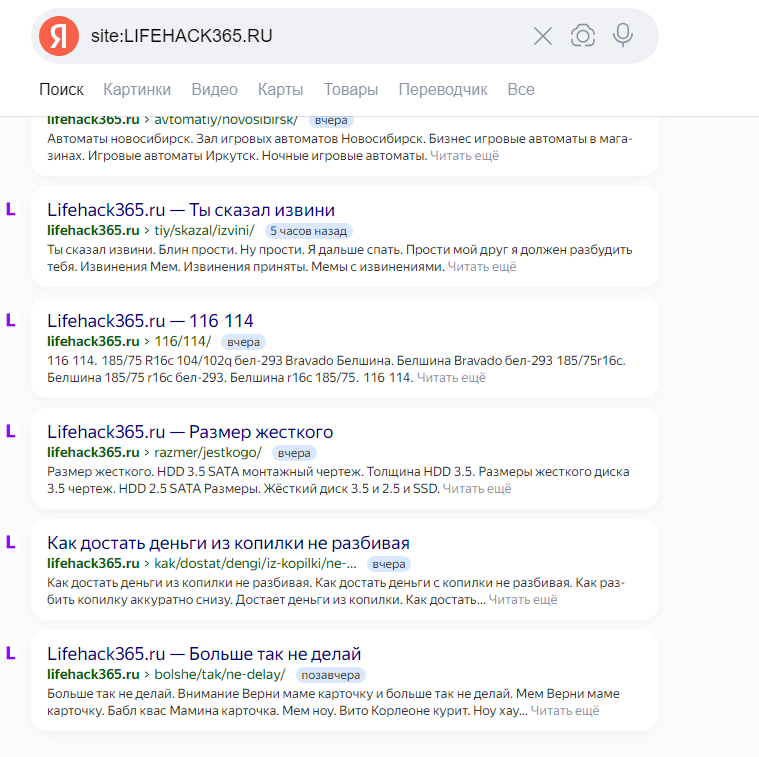The image size is (759, 757).
Task: Open the Товары tab
Action: click(x=350, y=90)
